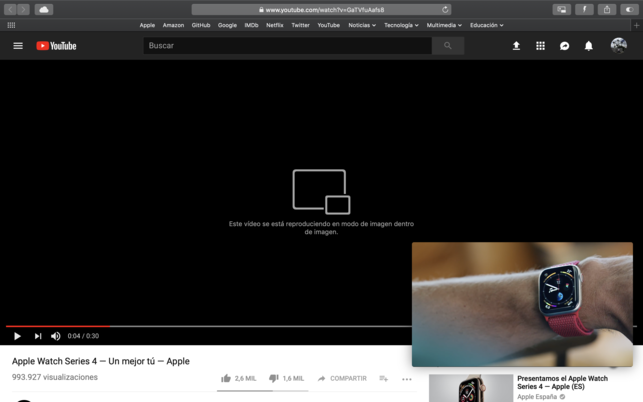Click the YouTube logo
Image resolution: width=643 pixels, height=402 pixels.
(x=56, y=46)
